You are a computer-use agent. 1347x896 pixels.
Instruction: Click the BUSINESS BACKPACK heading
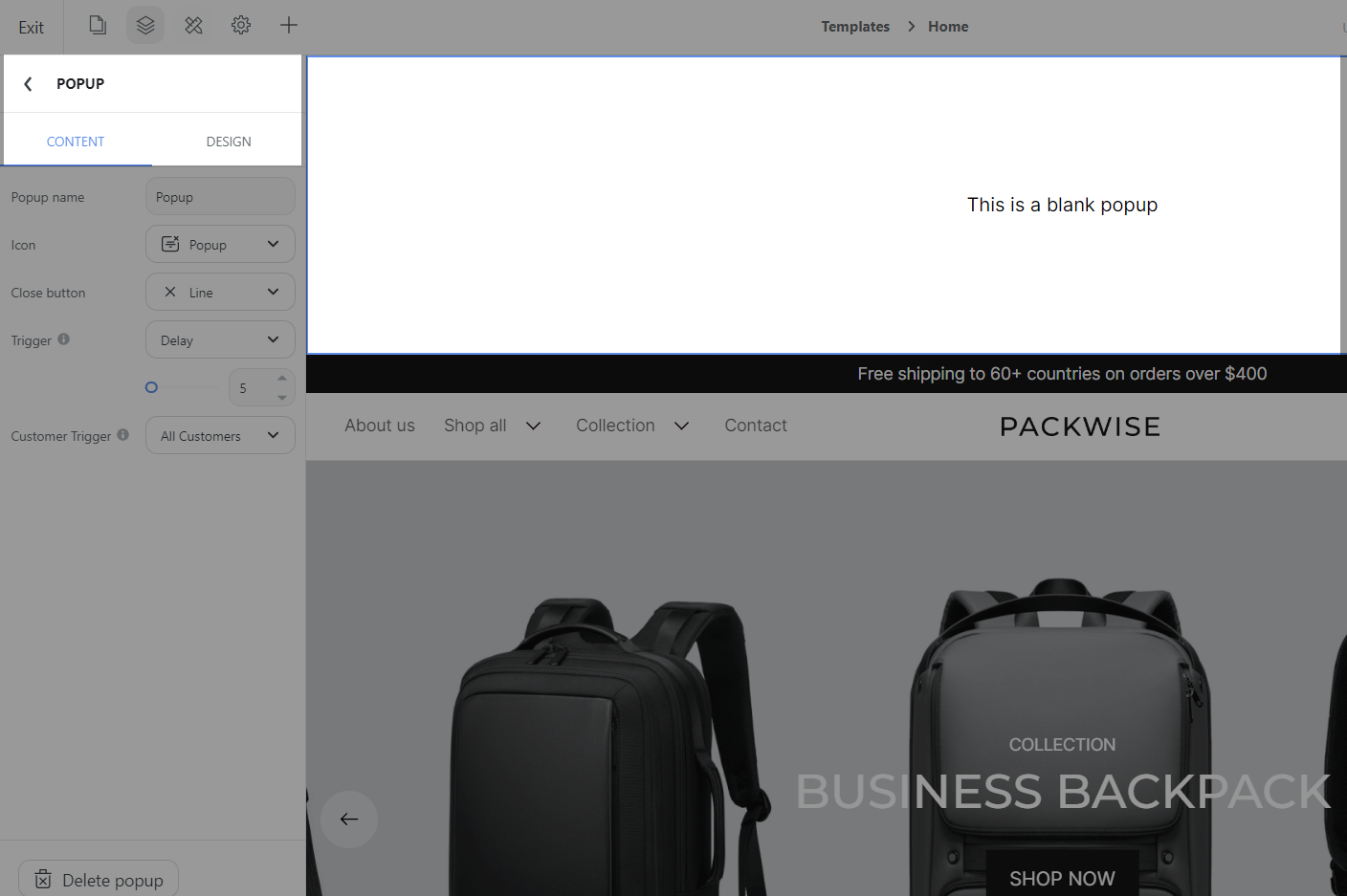click(1062, 792)
